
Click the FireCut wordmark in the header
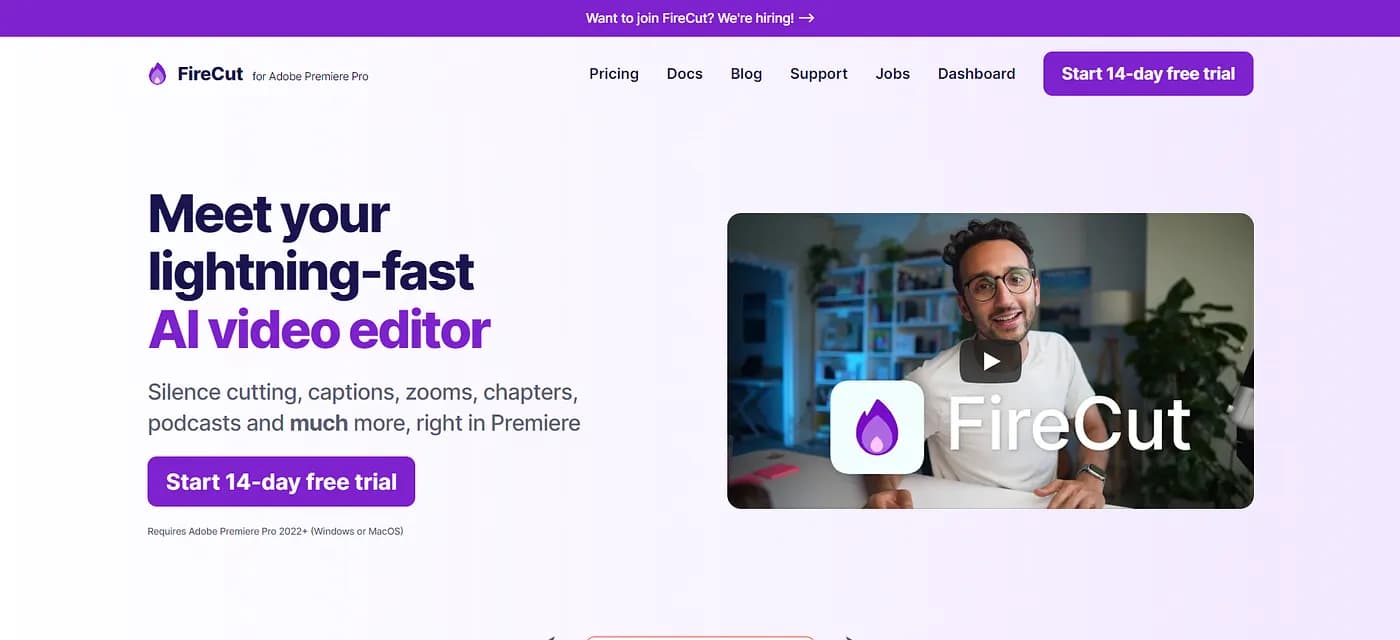(x=210, y=74)
